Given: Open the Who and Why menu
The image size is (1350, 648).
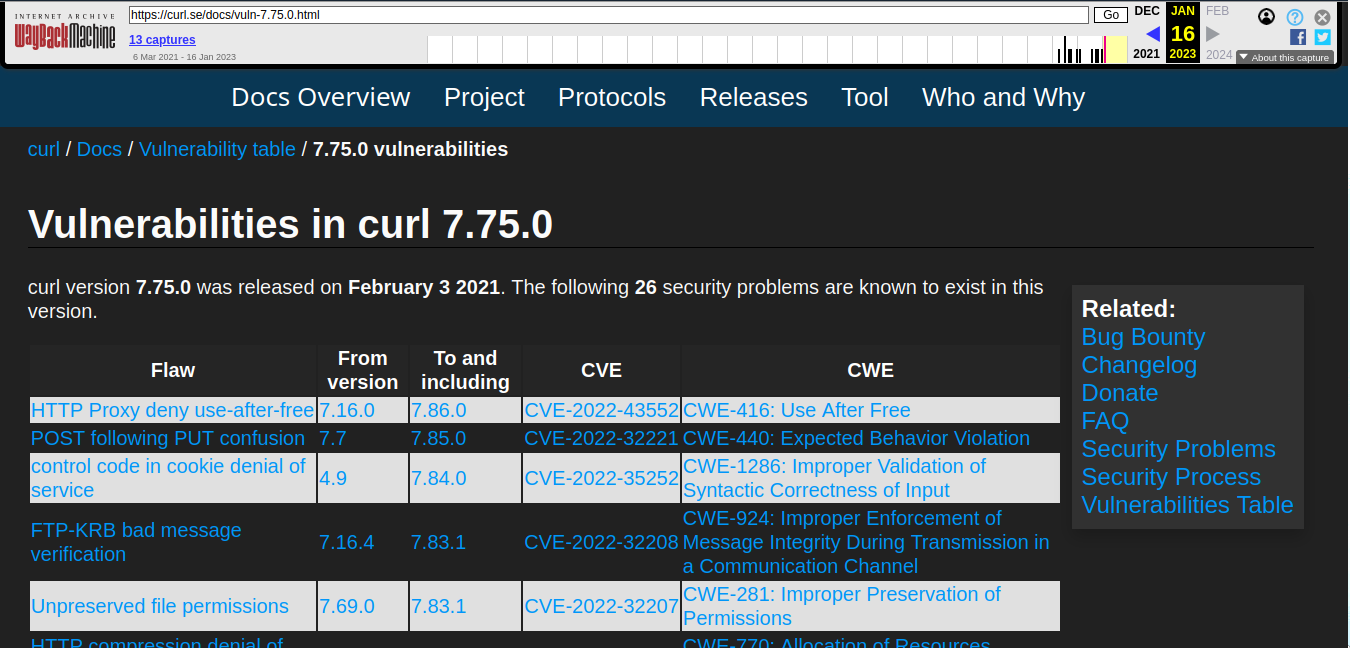Looking at the screenshot, I should pyautogui.click(x=1003, y=97).
